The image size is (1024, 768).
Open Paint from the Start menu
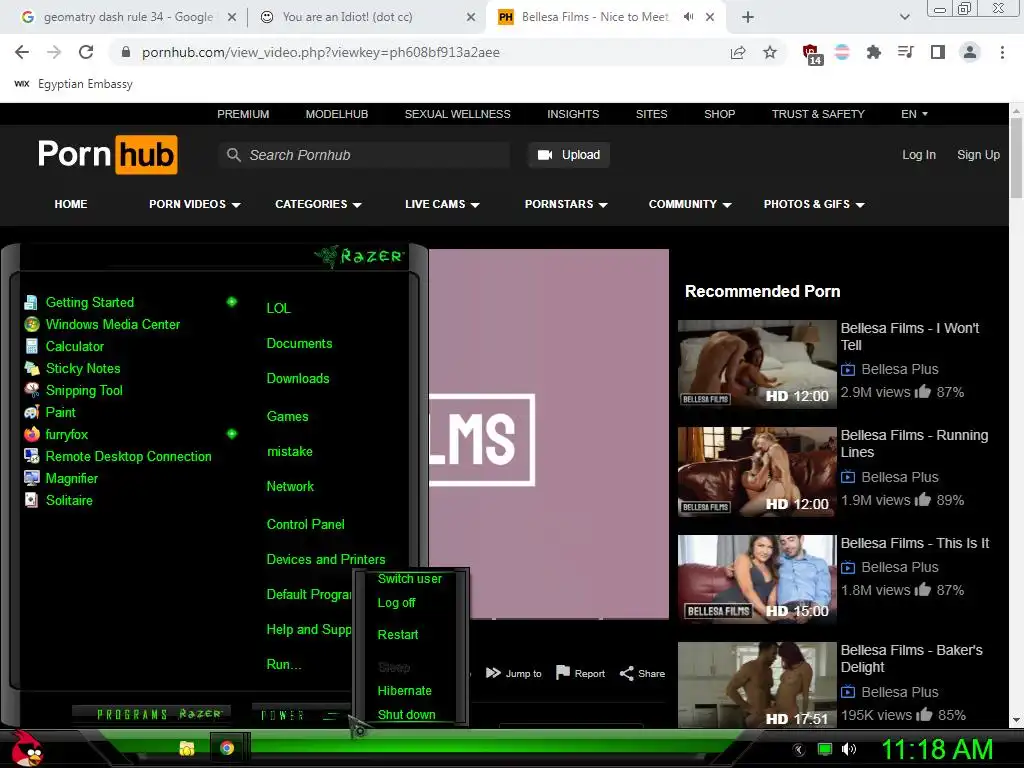click(50, 412)
